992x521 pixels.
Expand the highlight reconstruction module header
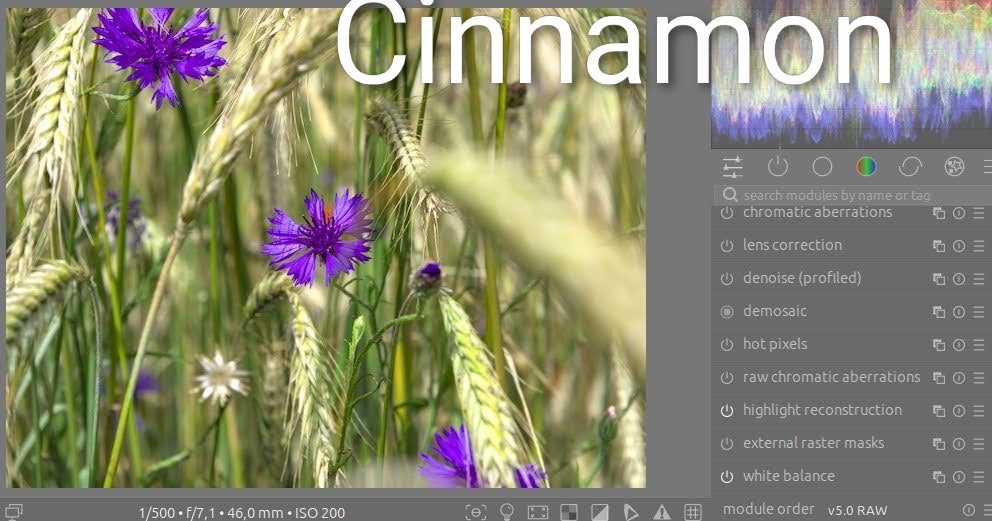822,410
